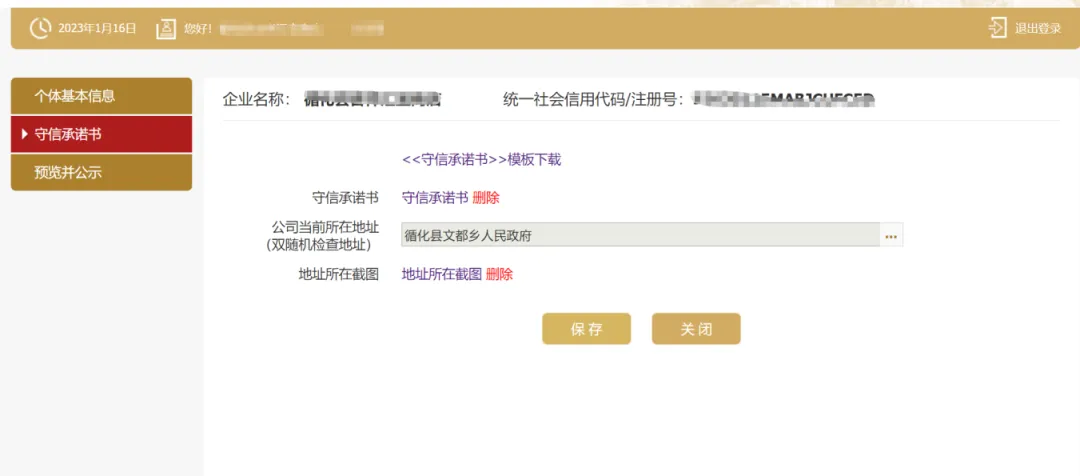This screenshot has width=1080, height=476.
Task: Click the user profile icon near 您好
Action: [166, 28]
